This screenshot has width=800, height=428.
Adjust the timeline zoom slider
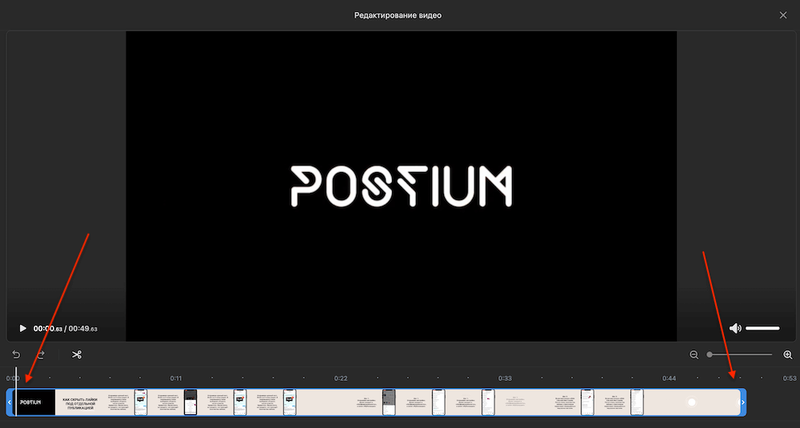coord(740,355)
